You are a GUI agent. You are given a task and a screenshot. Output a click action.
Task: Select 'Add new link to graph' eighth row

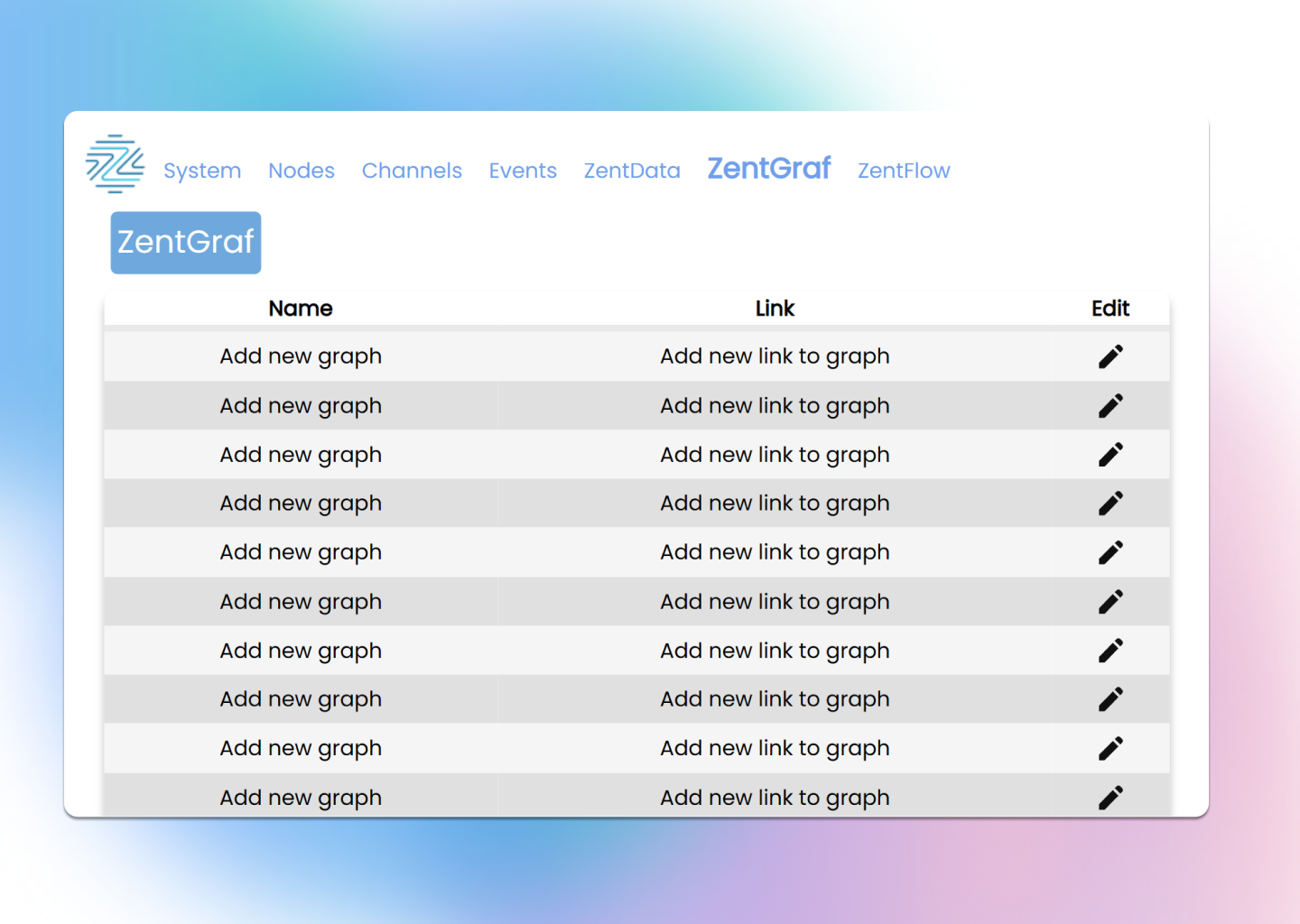tap(775, 700)
